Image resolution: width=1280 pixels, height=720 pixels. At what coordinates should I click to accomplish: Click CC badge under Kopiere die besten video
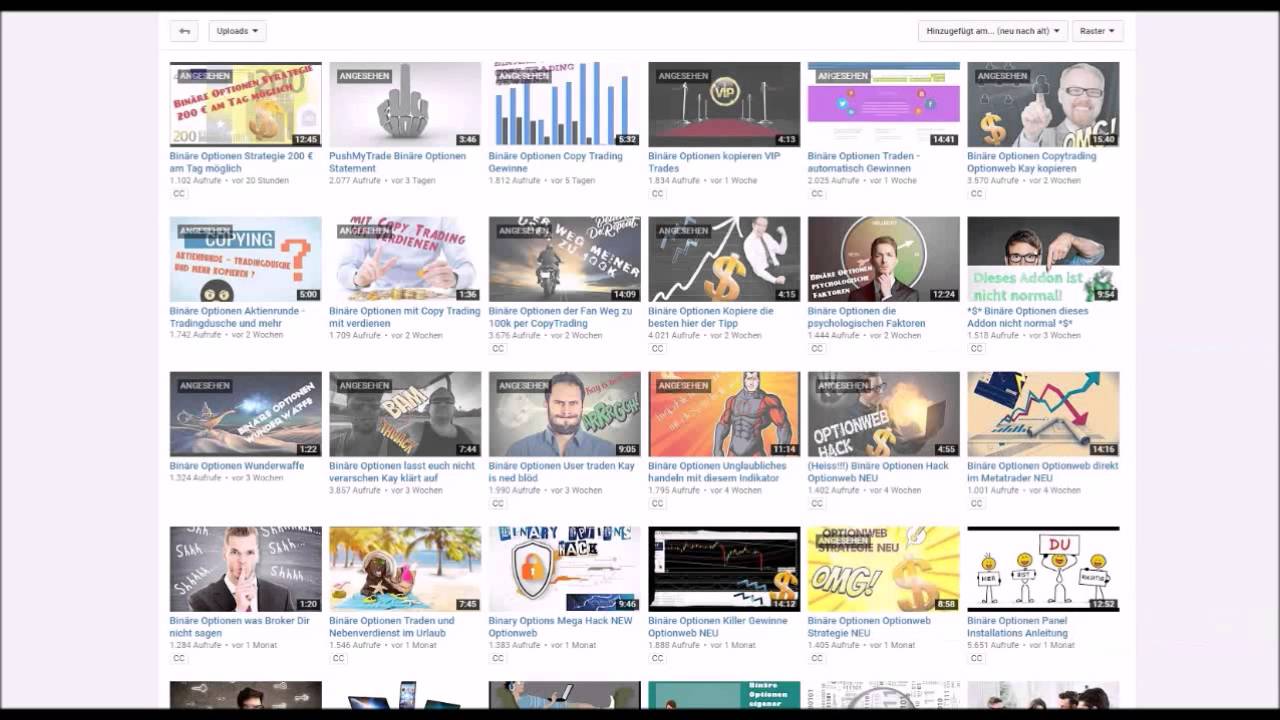point(657,349)
